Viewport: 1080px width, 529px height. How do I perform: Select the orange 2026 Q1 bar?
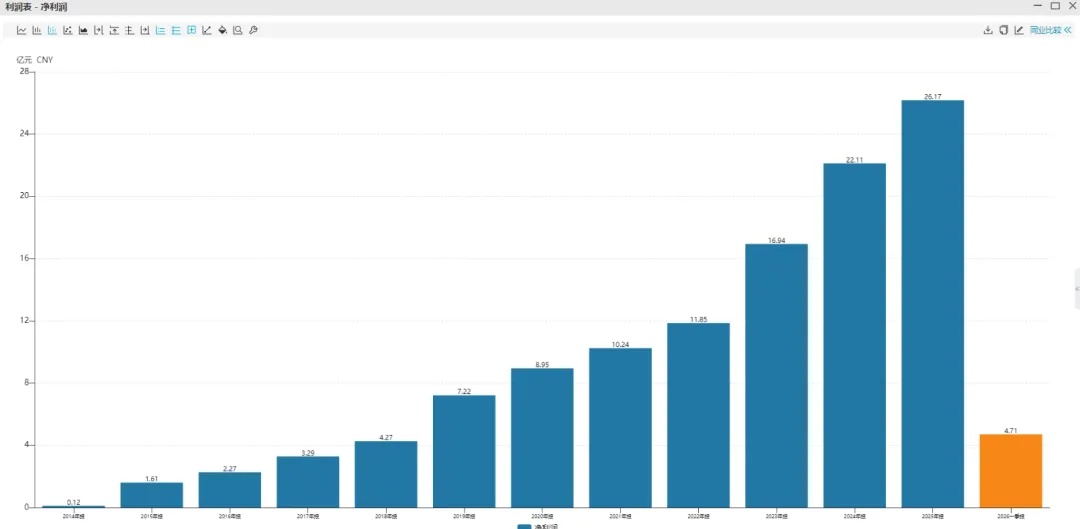tap(1010, 471)
